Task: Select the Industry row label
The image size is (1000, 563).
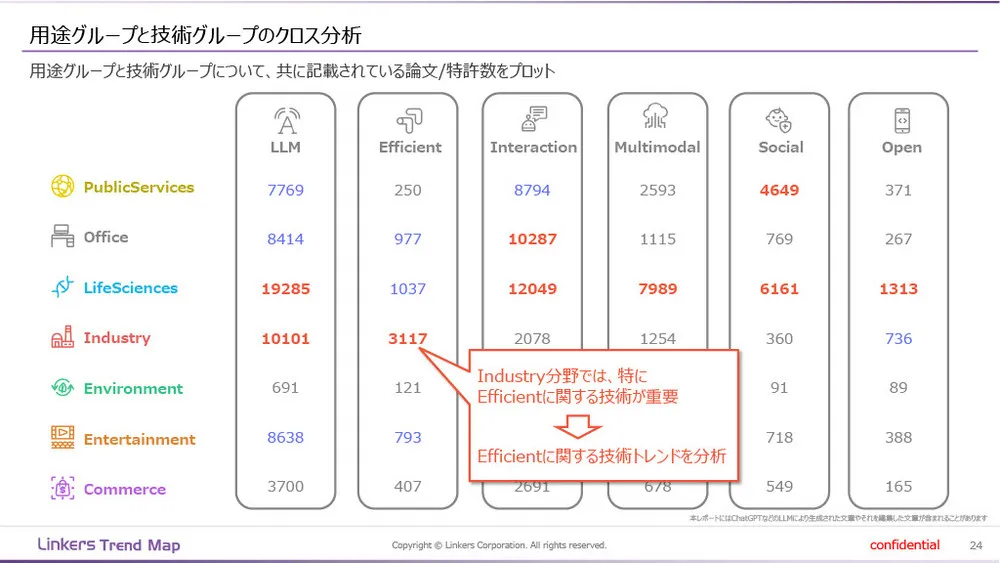Action: [x=117, y=338]
